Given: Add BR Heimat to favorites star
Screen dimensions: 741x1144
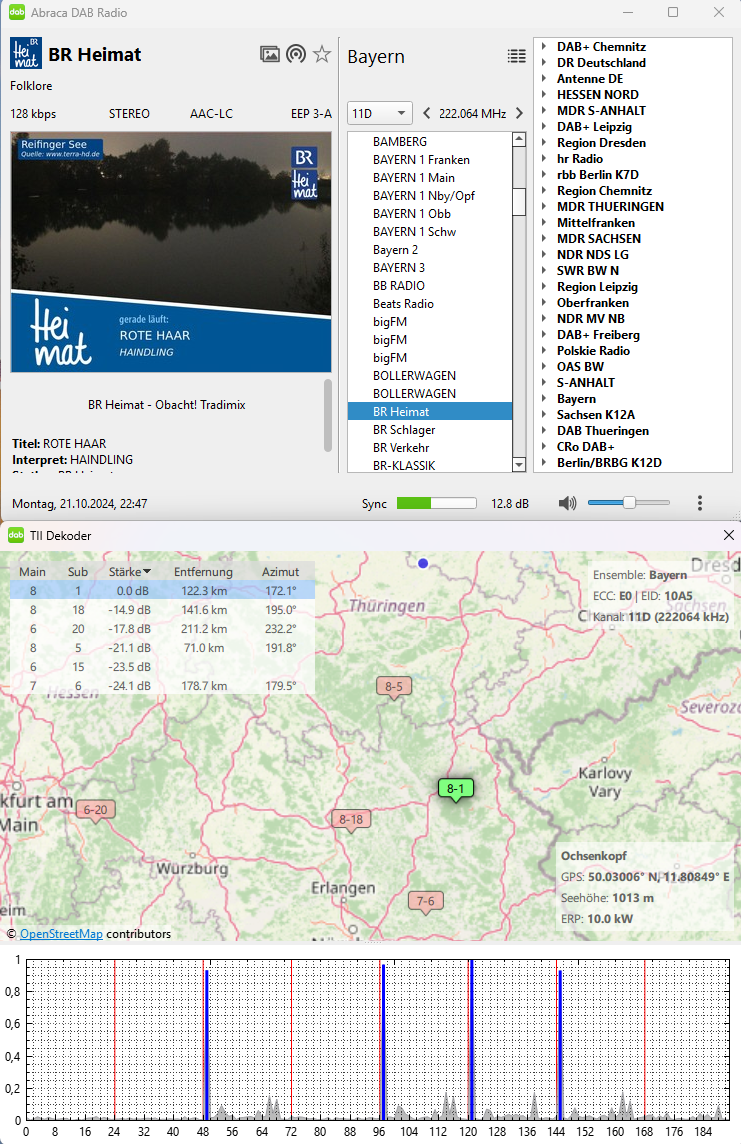Looking at the screenshot, I should [322, 54].
